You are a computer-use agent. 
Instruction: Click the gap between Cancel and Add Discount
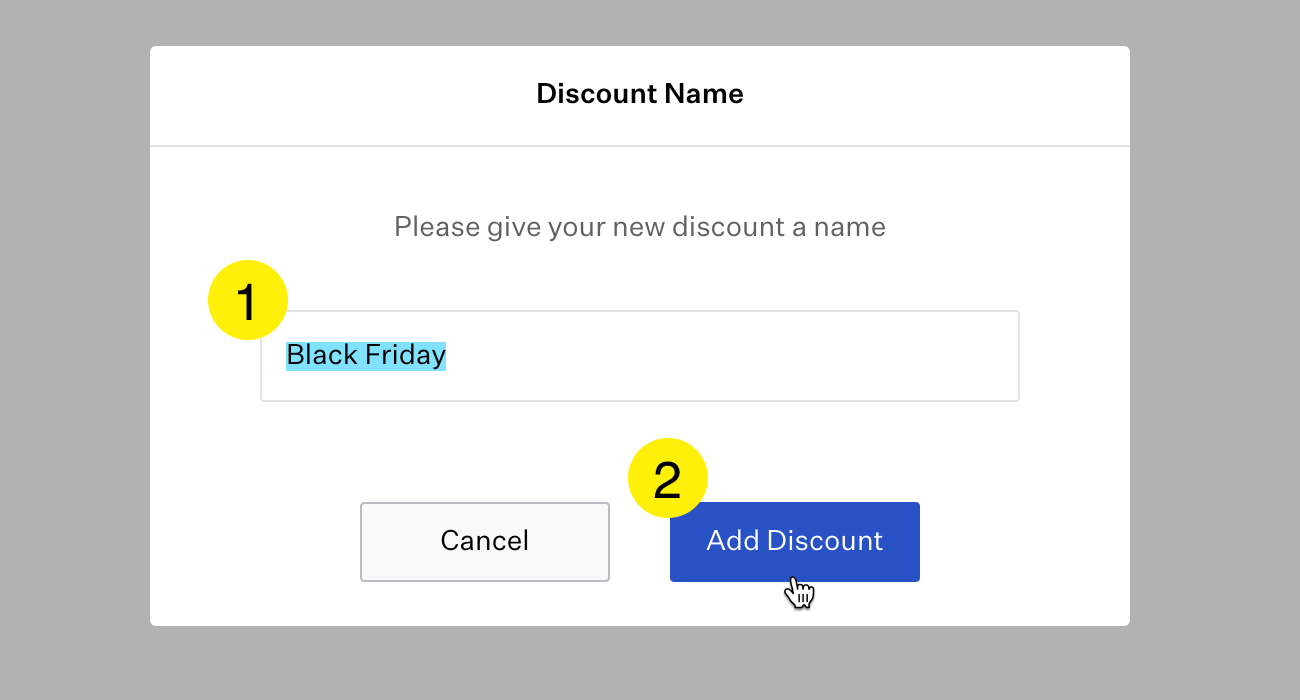click(x=640, y=550)
